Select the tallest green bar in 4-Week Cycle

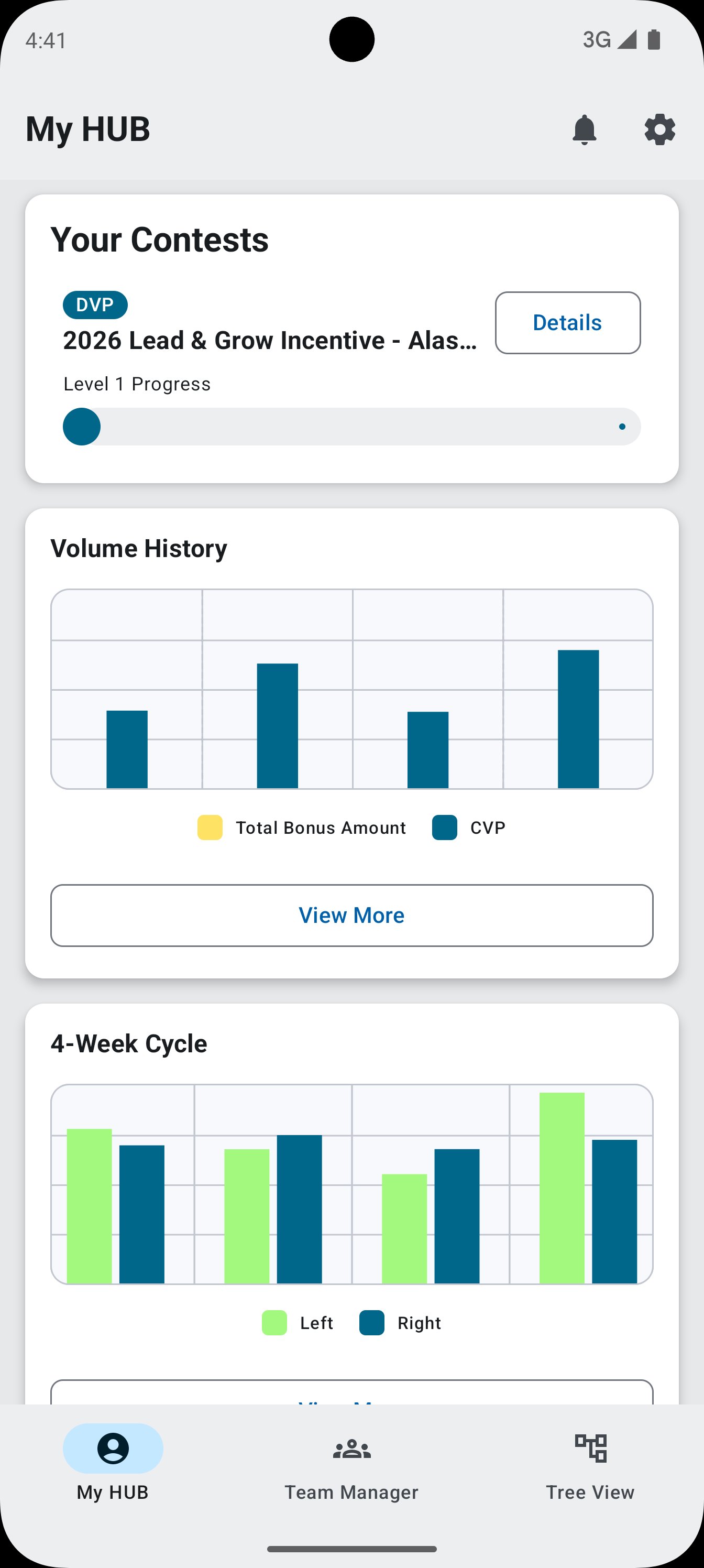click(562, 1187)
